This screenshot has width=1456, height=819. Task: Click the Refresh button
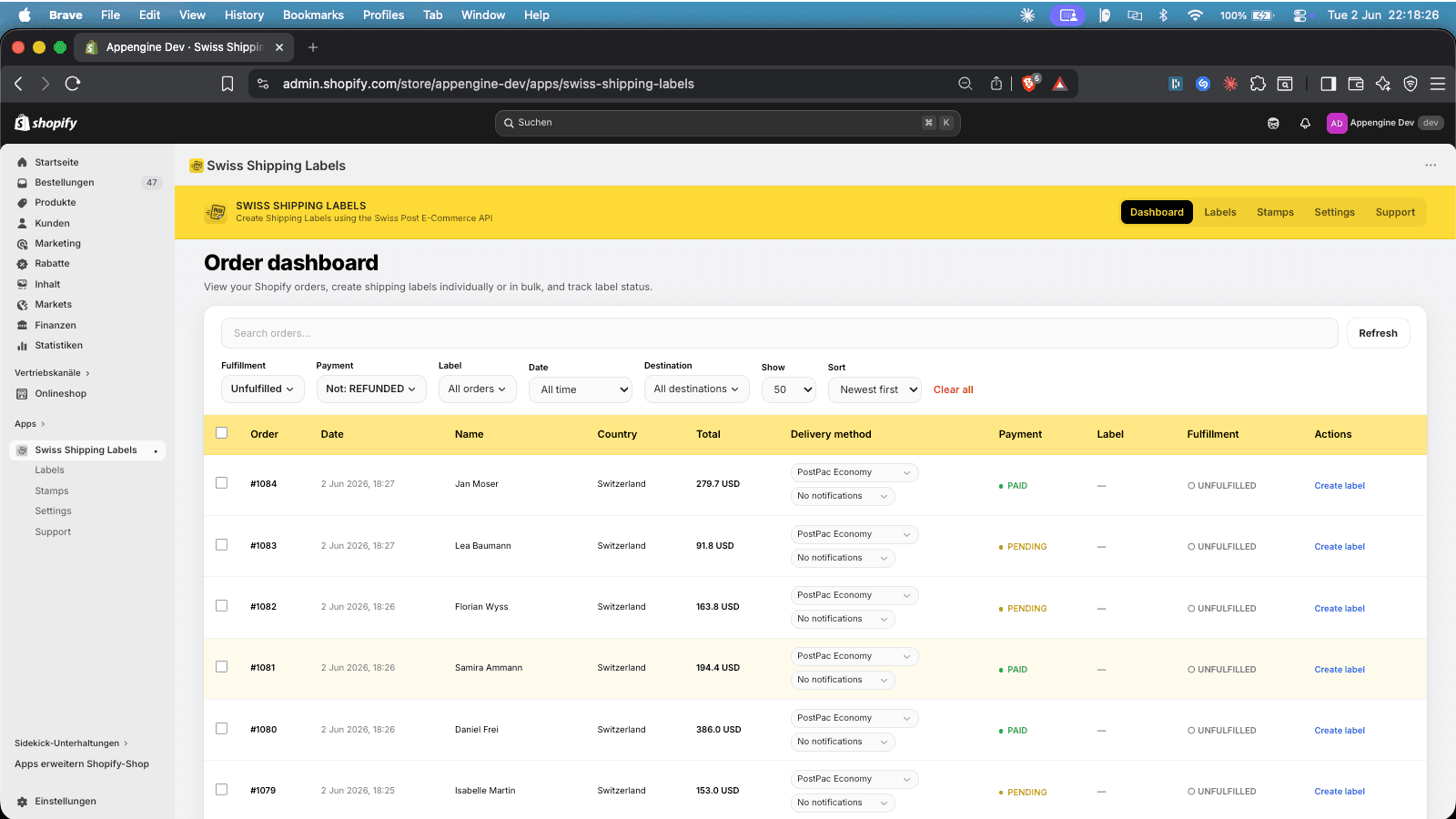click(x=1378, y=333)
